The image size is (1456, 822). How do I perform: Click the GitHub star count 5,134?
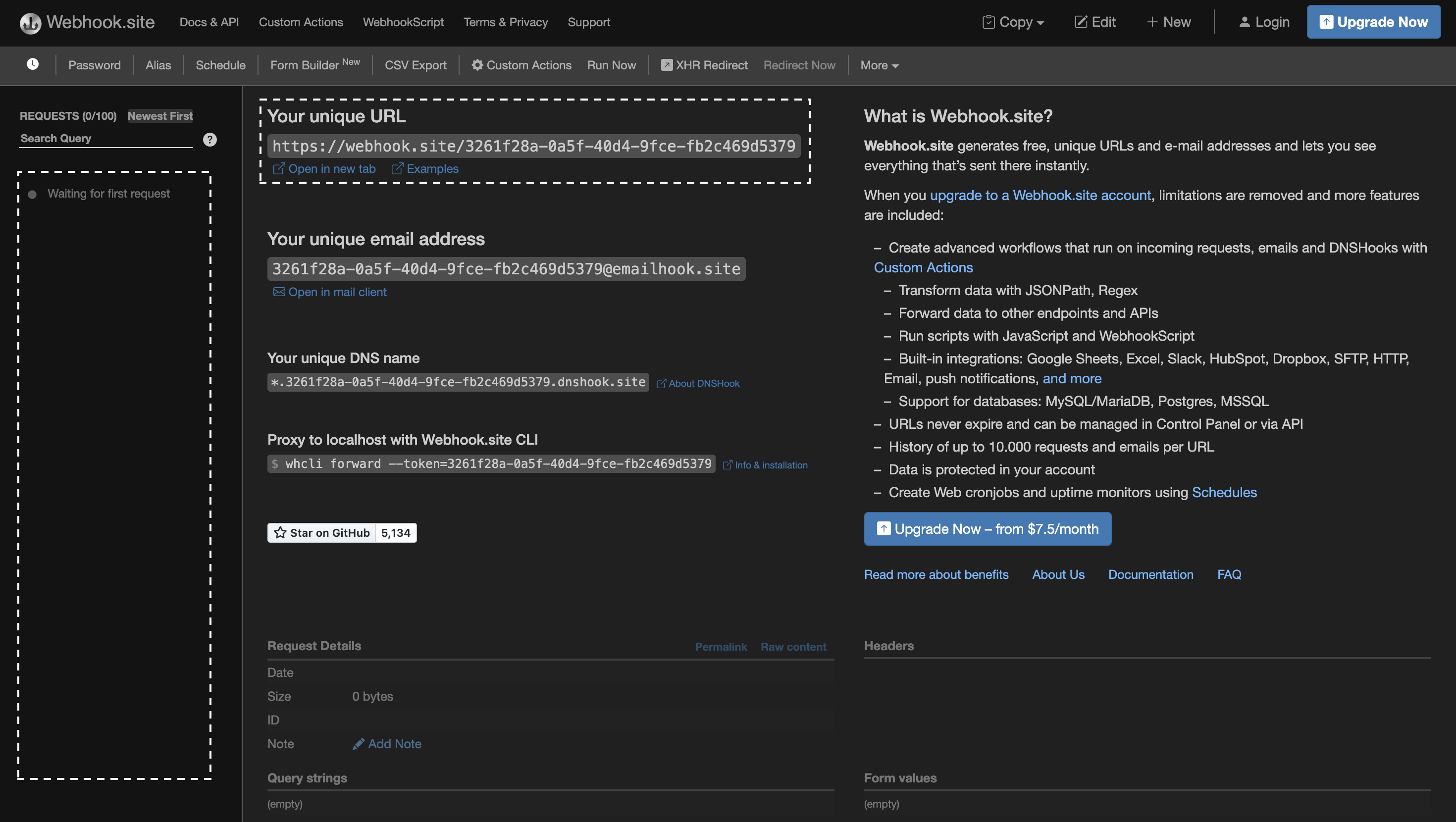(x=396, y=532)
